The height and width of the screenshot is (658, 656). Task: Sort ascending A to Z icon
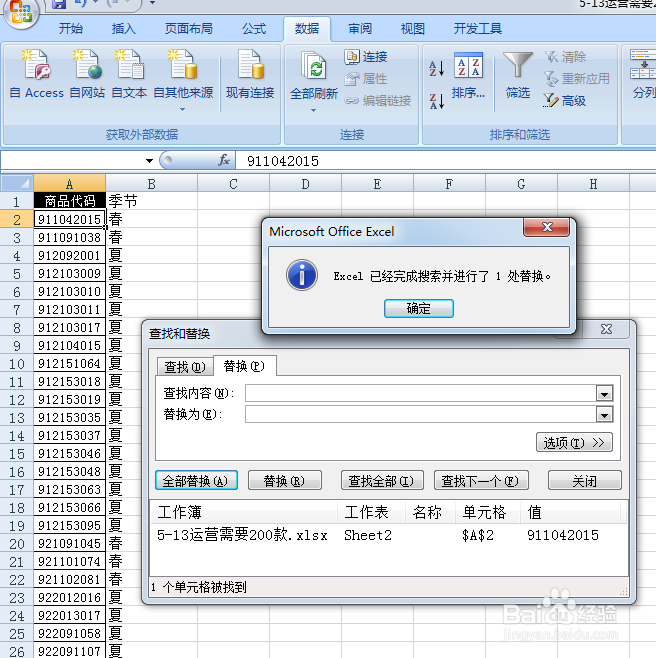coord(436,68)
